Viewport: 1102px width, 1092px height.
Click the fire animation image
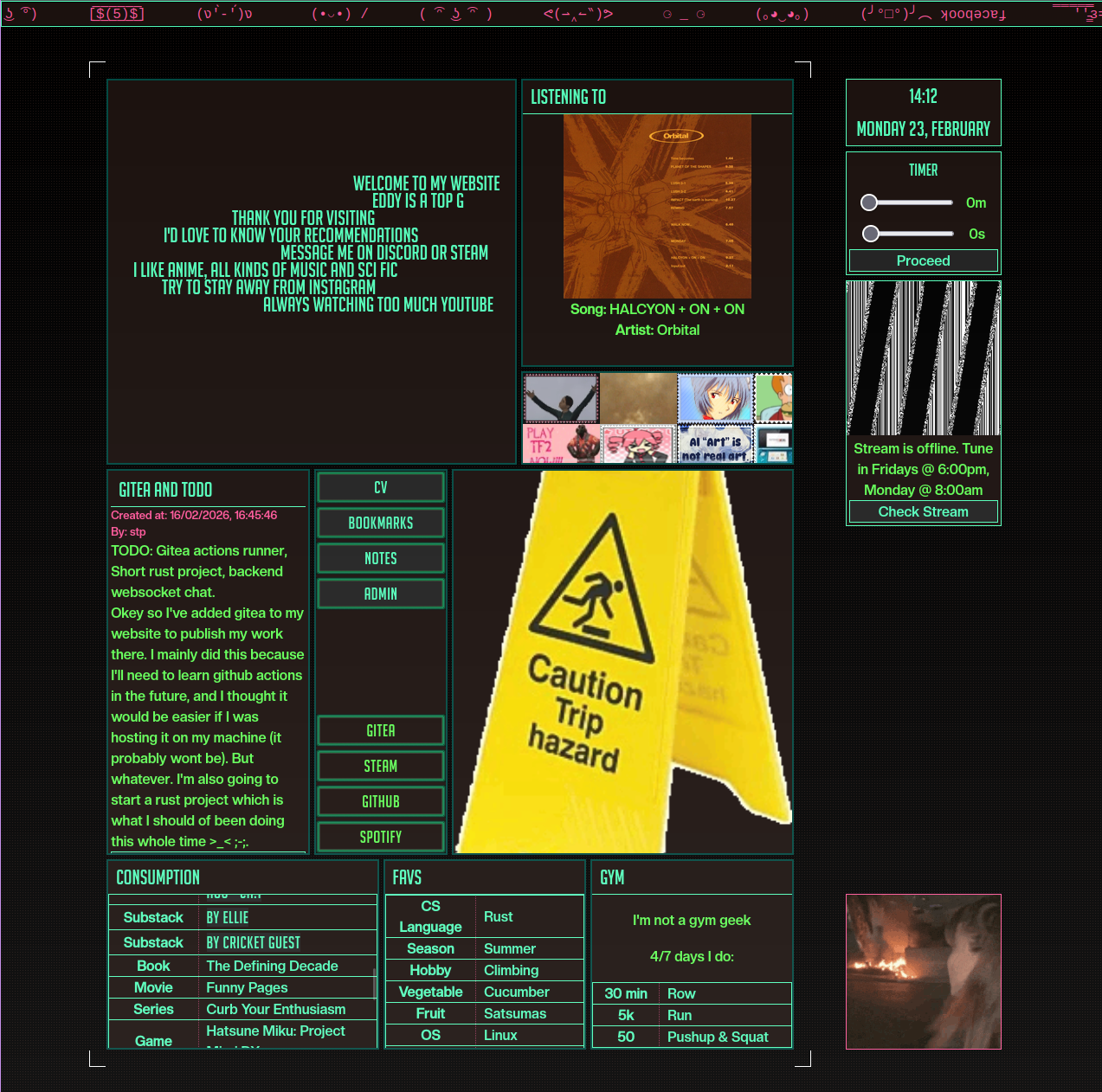(x=924, y=972)
